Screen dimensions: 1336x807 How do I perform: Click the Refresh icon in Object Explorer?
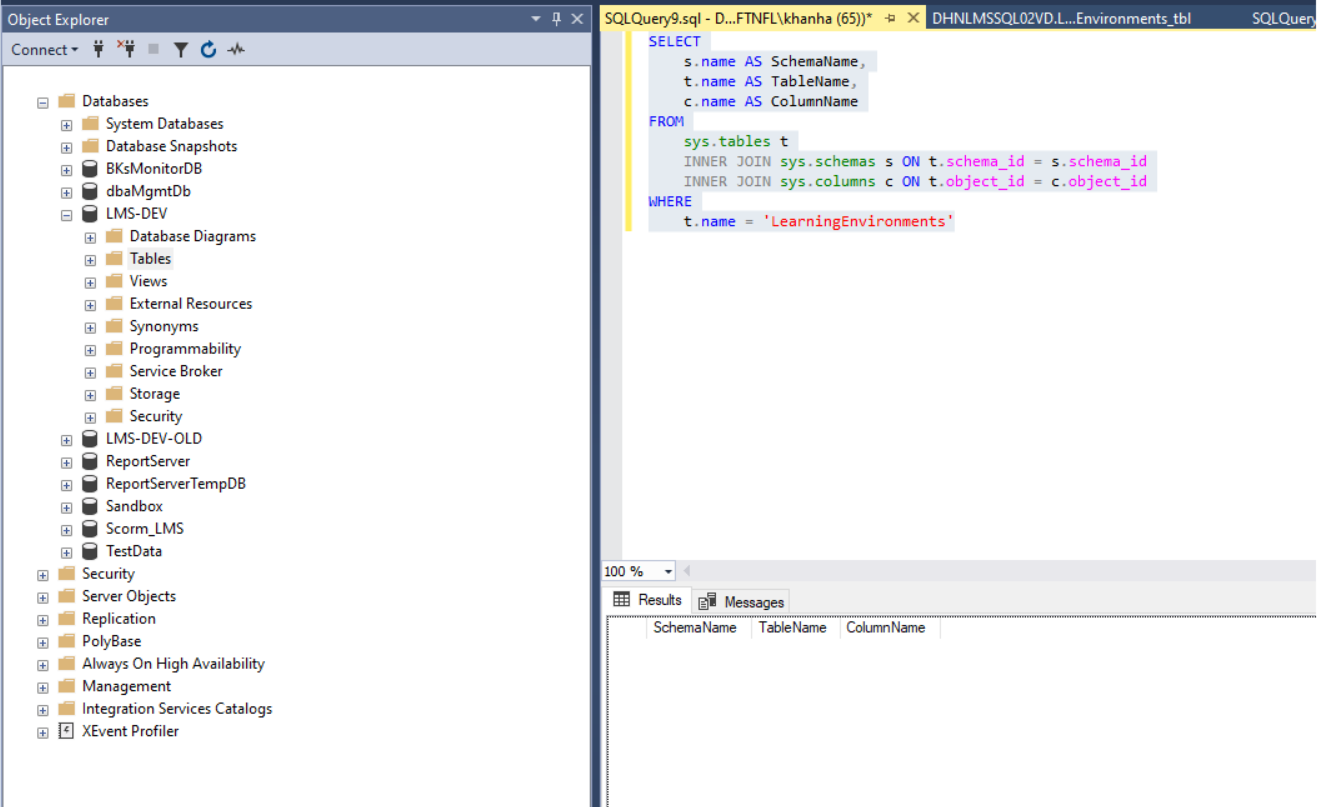[x=208, y=49]
